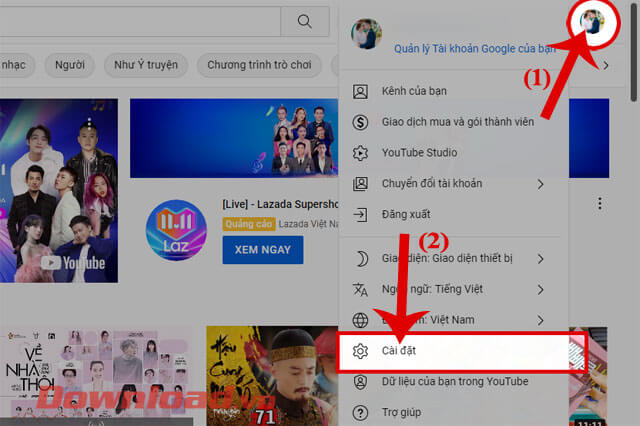The image size is (640, 426).
Task: Select the 'Người' filter chip
Action: point(70,65)
